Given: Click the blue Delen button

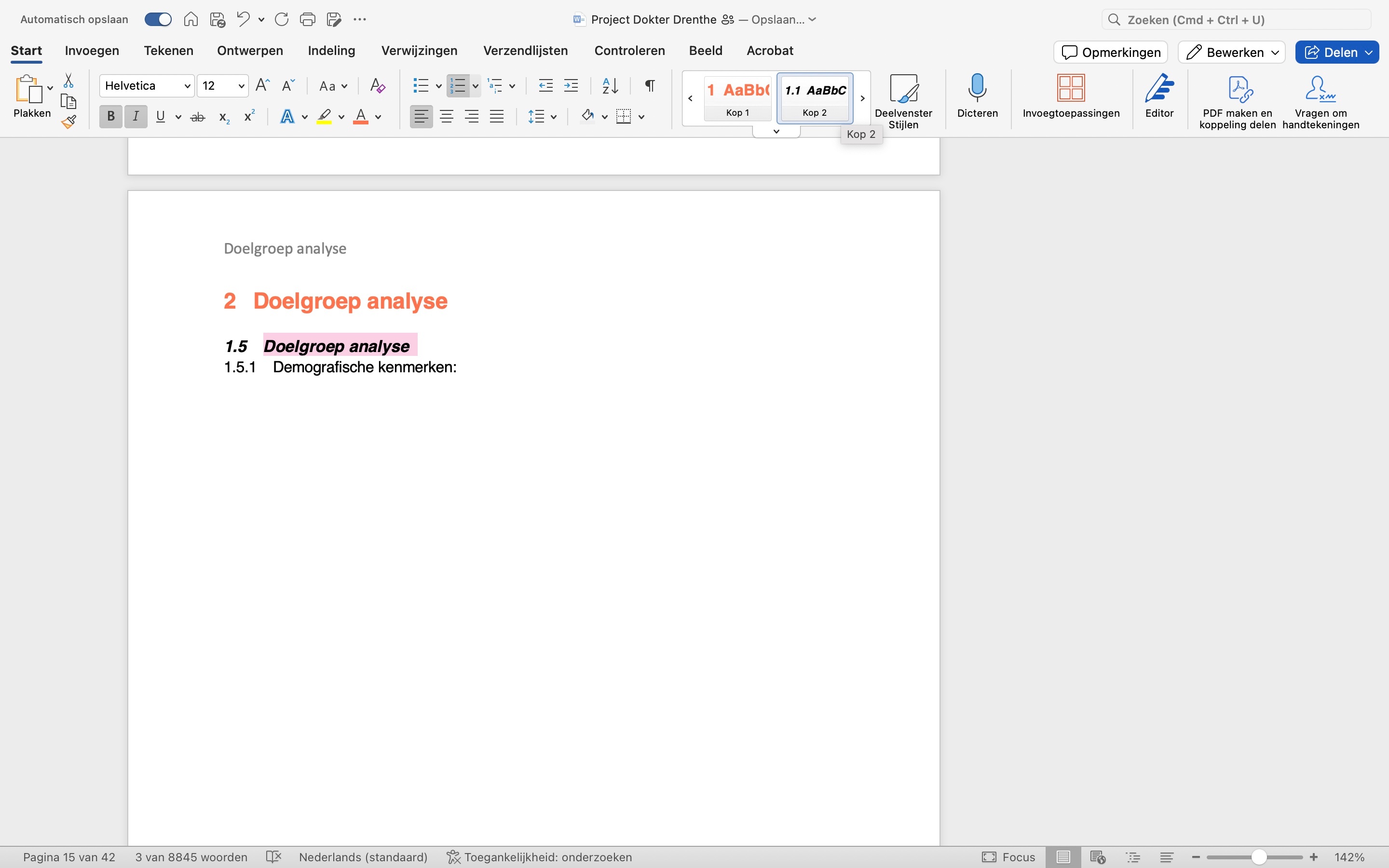Looking at the screenshot, I should pyautogui.click(x=1331, y=52).
